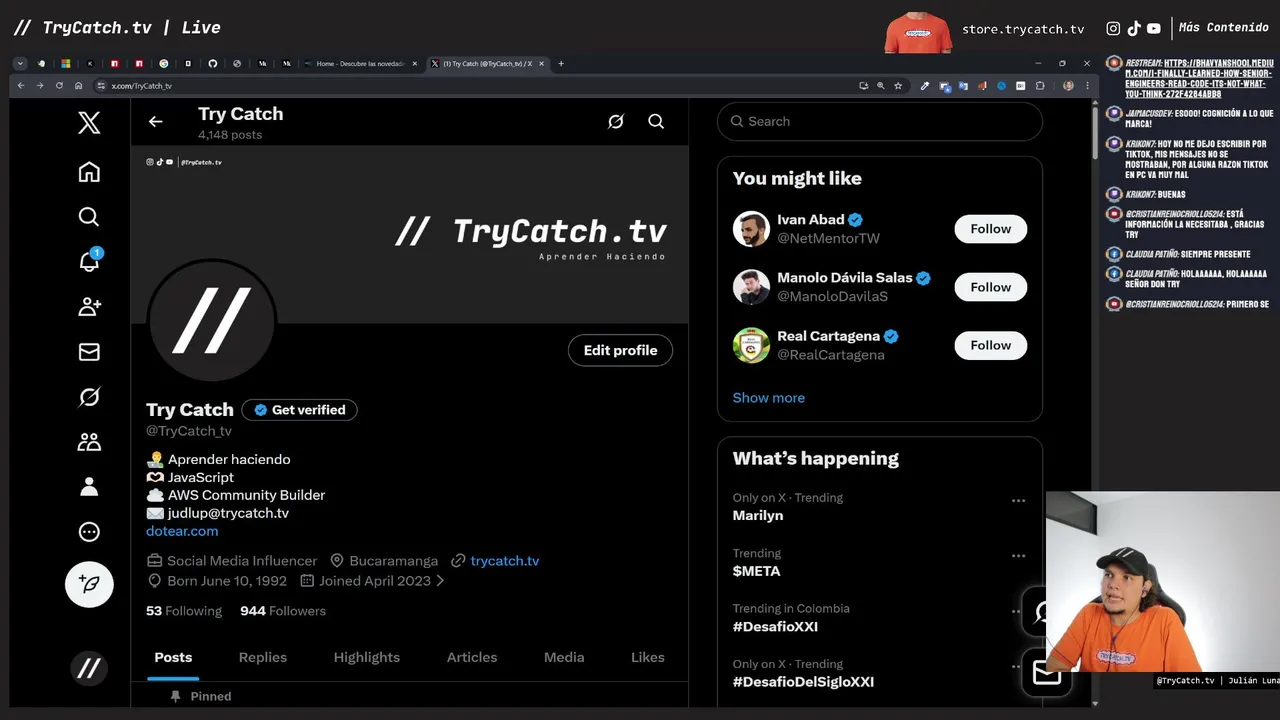Open more options for Marilyn trend
1280x720 pixels.
point(1018,500)
